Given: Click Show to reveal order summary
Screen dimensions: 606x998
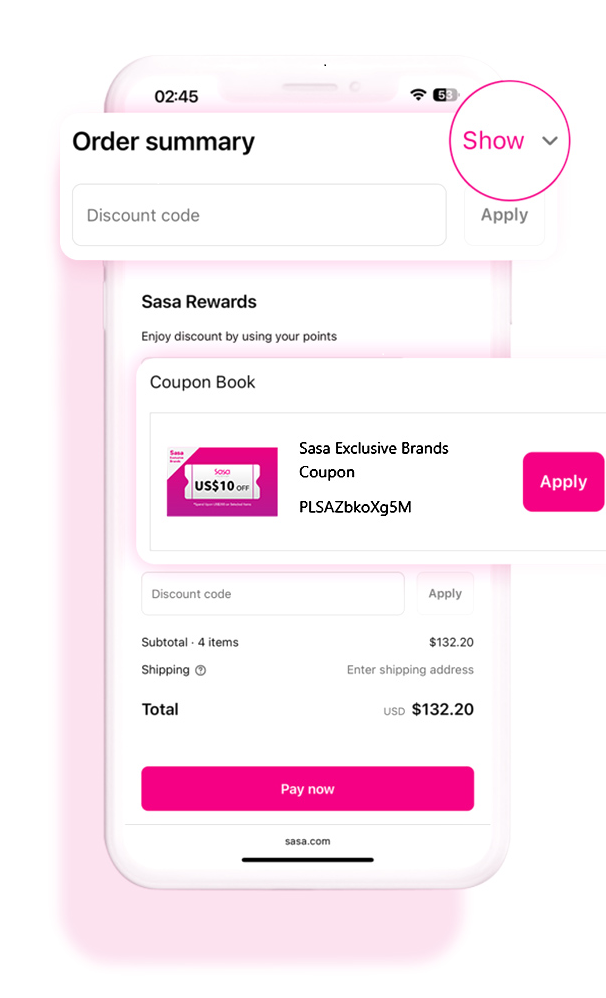Looking at the screenshot, I should point(493,141).
